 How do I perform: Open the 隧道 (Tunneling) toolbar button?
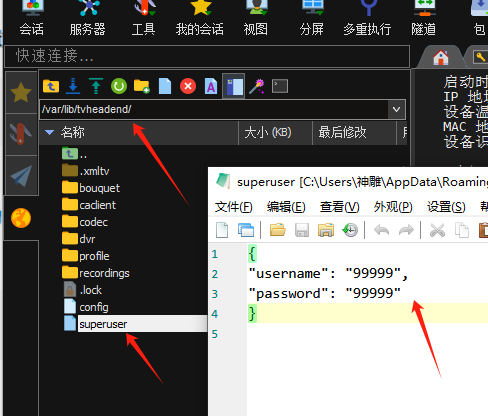pyautogui.click(x=424, y=18)
